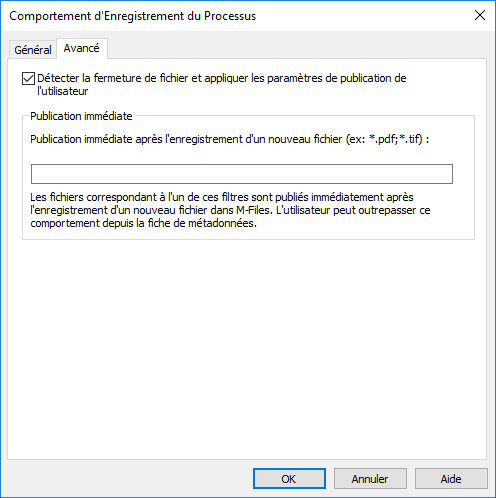Image resolution: width=496 pixels, height=498 pixels.
Task: Confirm the dialog with OK
Action: tap(289, 479)
